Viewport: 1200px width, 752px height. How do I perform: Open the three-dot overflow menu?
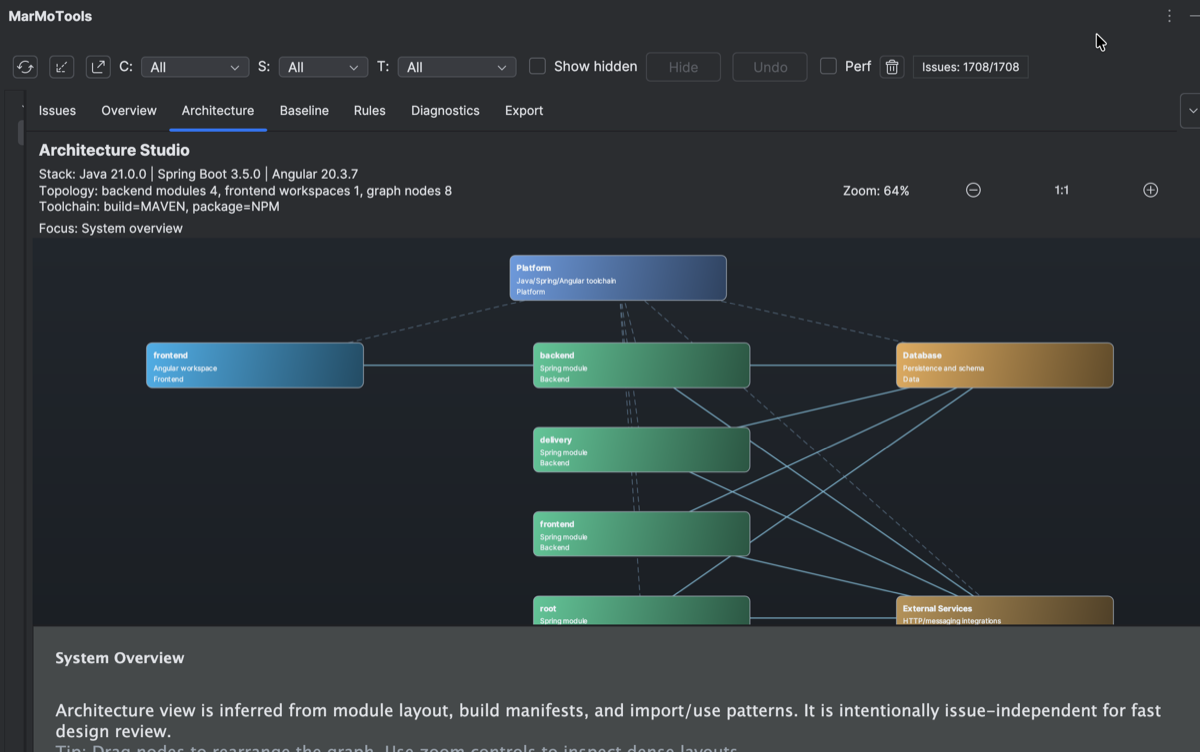coord(1168,16)
